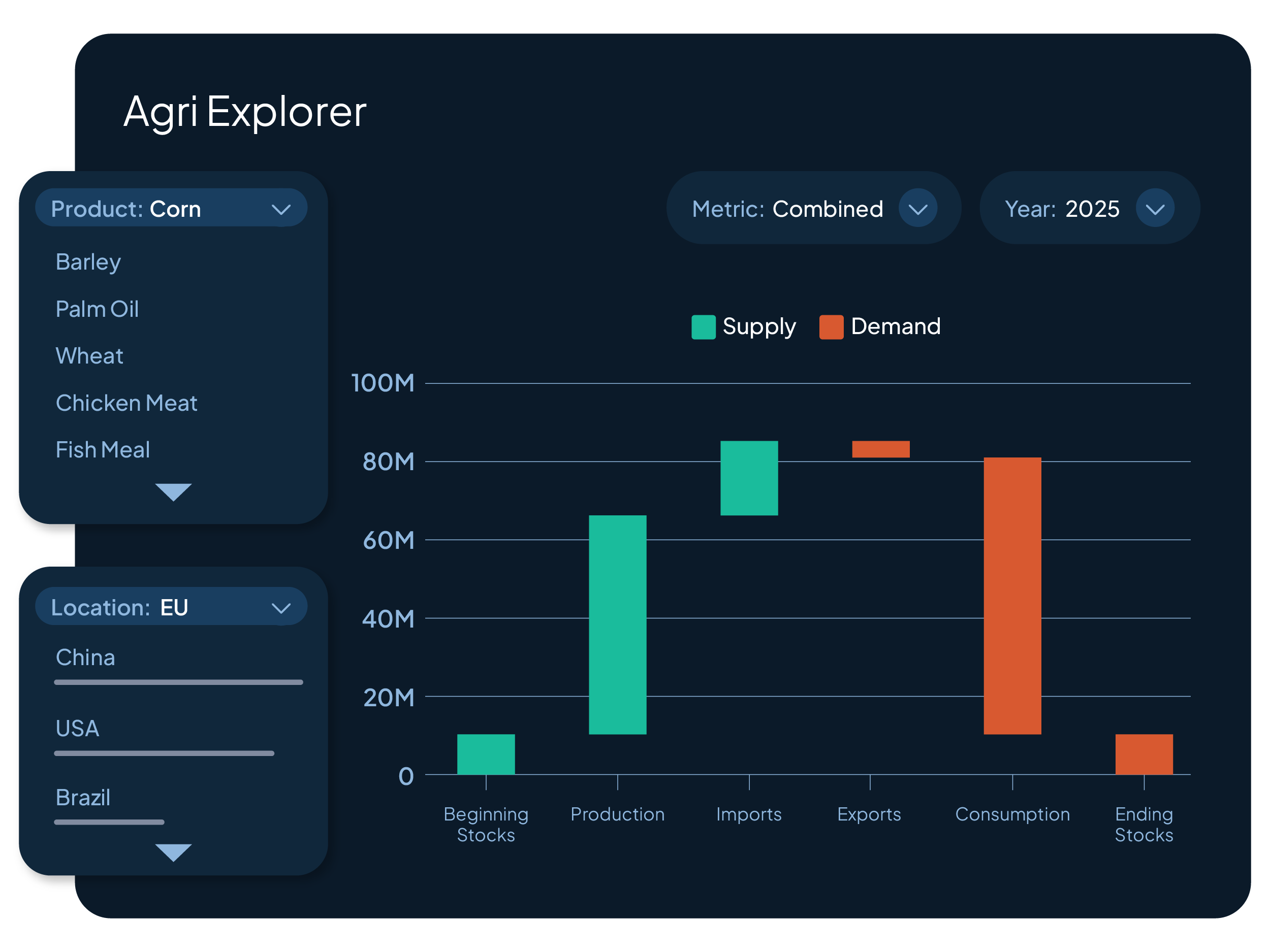Select China as location
This screenshot has width=1270, height=952.
click(85, 658)
